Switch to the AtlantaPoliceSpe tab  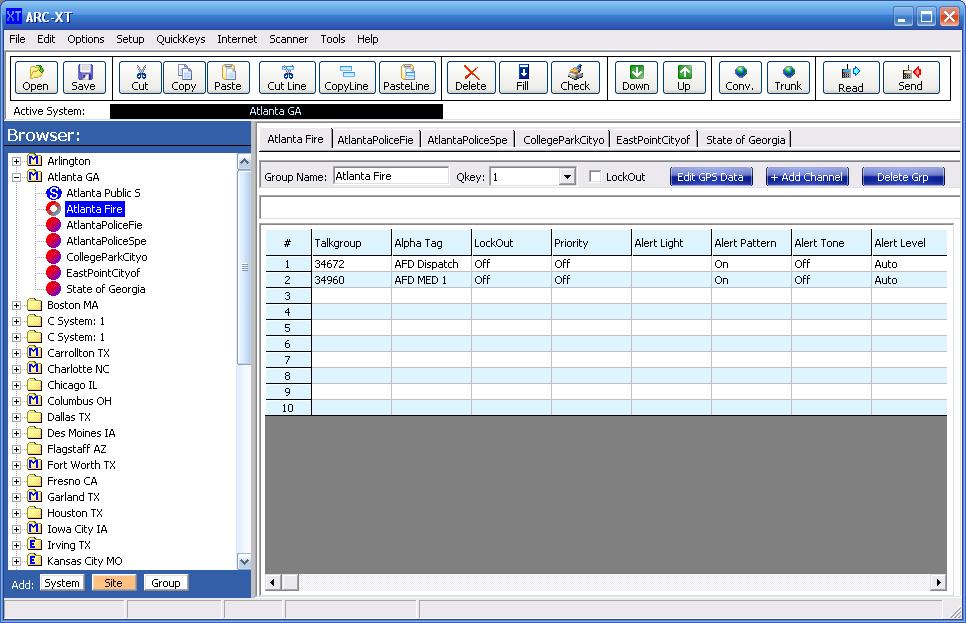(468, 140)
